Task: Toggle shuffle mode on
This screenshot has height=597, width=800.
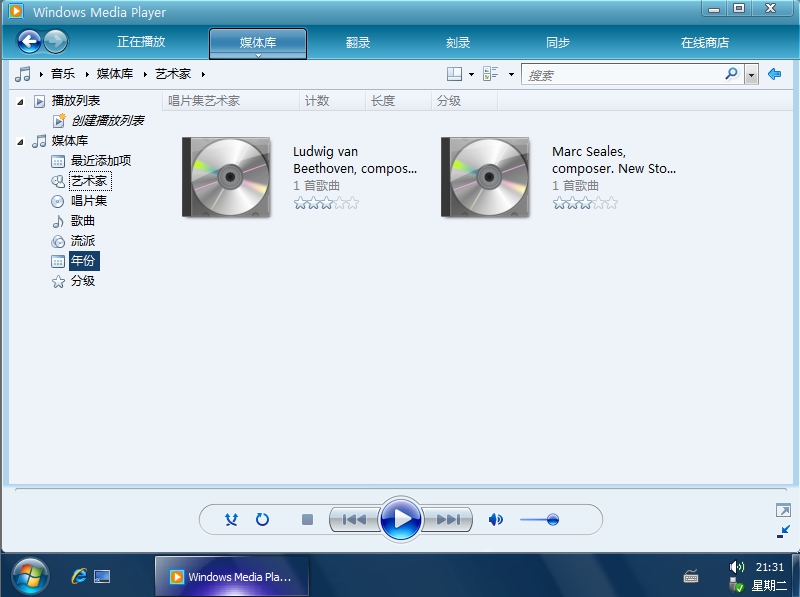Action: (x=232, y=520)
